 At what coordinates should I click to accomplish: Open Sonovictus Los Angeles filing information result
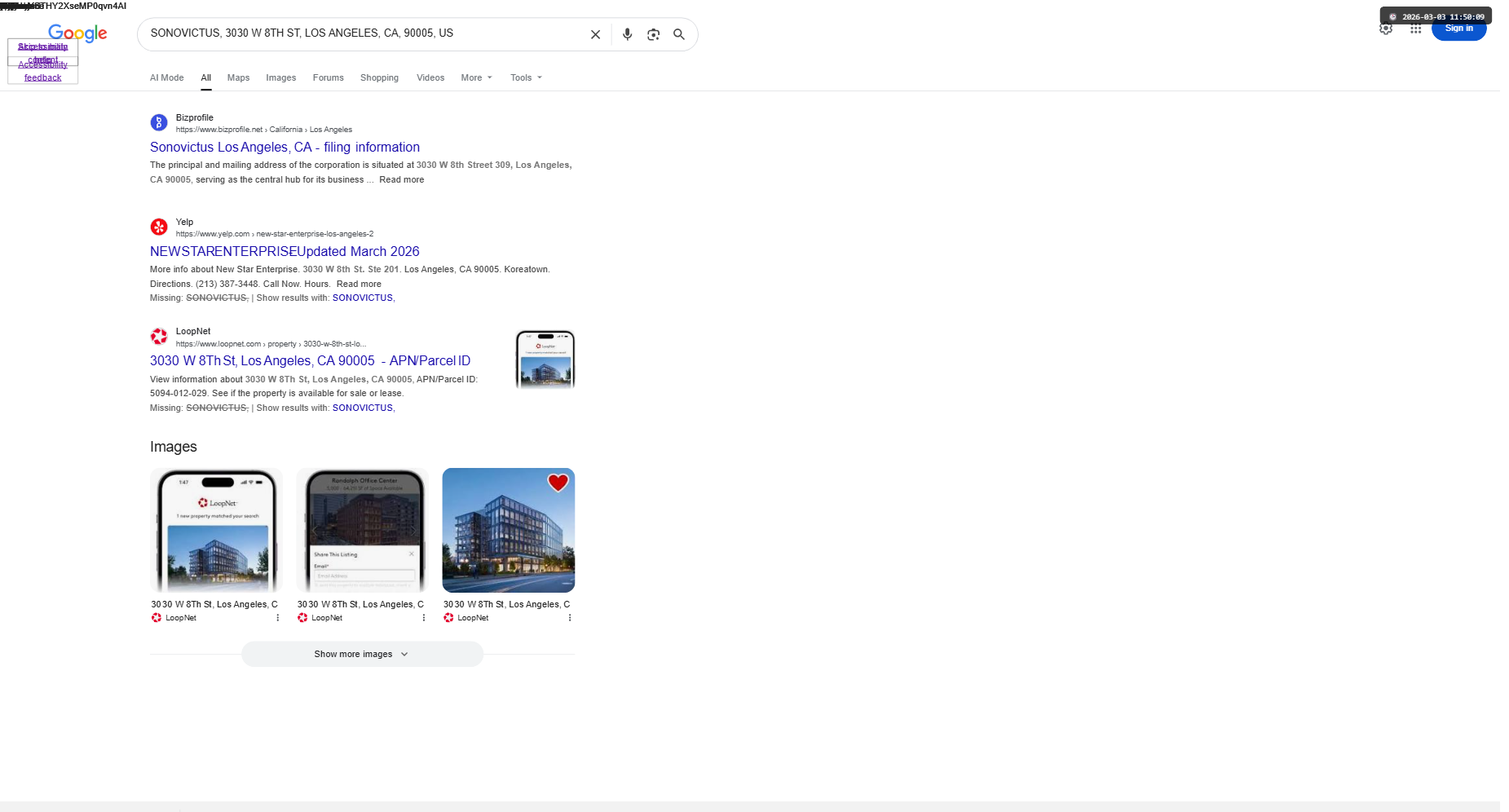(x=285, y=148)
